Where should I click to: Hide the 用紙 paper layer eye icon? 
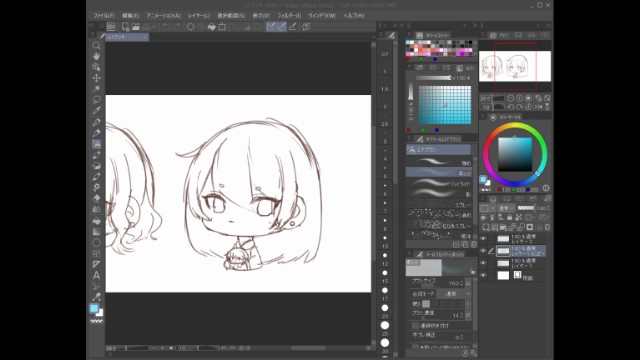483,276
